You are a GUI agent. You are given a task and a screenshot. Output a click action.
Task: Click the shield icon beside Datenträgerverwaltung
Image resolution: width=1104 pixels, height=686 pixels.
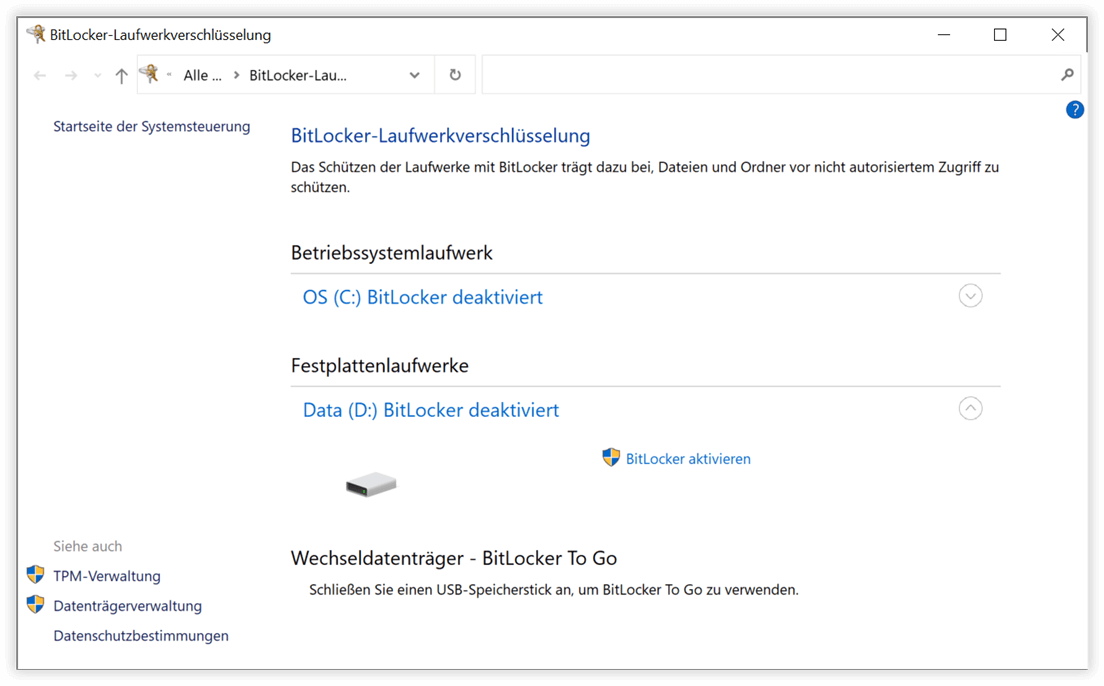pos(35,604)
